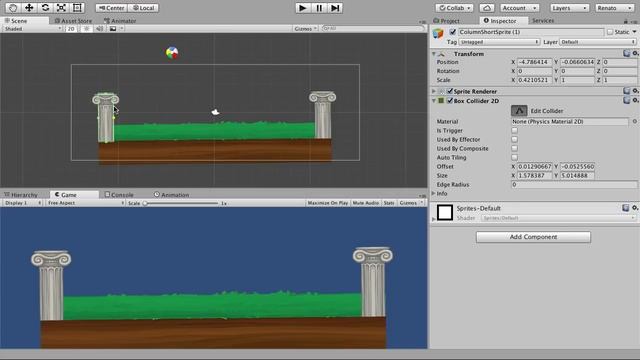Open the Free Aspect dropdown
The height and width of the screenshot is (360, 640).
[x=85, y=203]
